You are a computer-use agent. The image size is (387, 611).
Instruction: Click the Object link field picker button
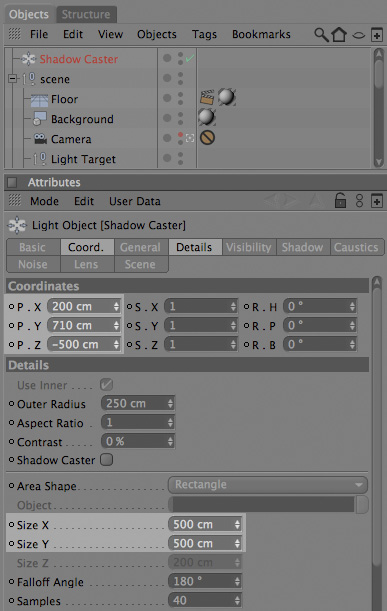click(x=362, y=505)
